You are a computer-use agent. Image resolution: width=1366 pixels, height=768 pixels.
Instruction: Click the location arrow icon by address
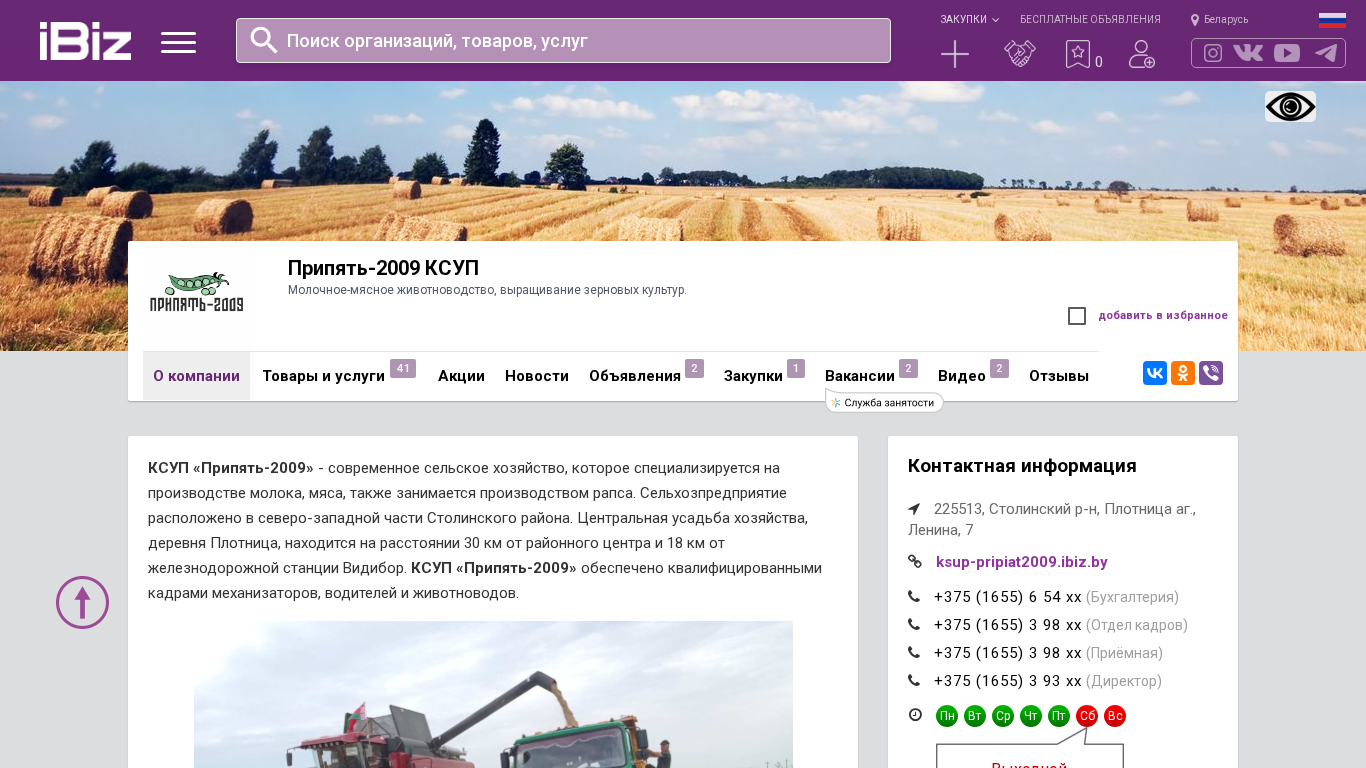(x=914, y=509)
